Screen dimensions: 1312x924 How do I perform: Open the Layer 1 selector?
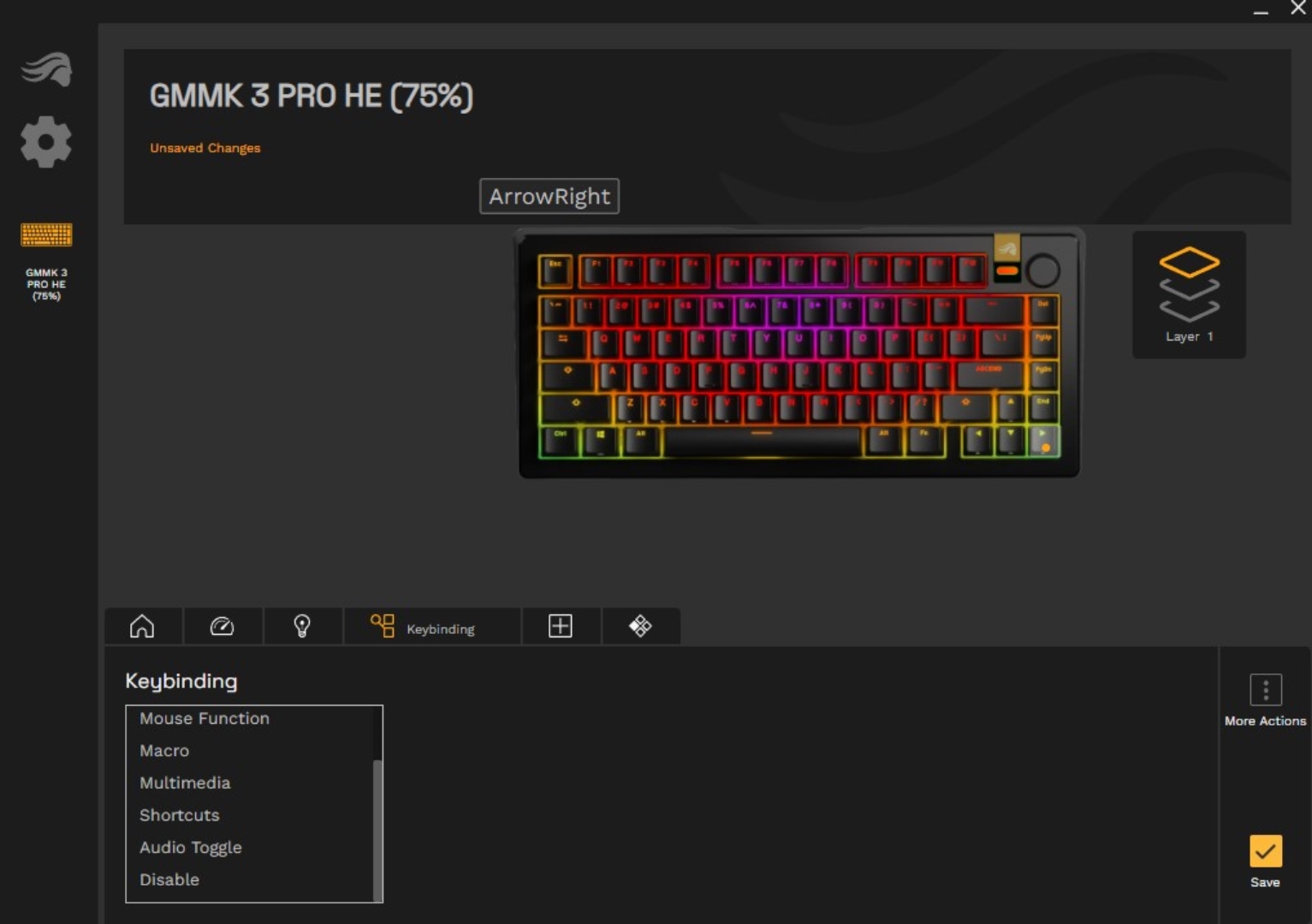[x=1189, y=294]
